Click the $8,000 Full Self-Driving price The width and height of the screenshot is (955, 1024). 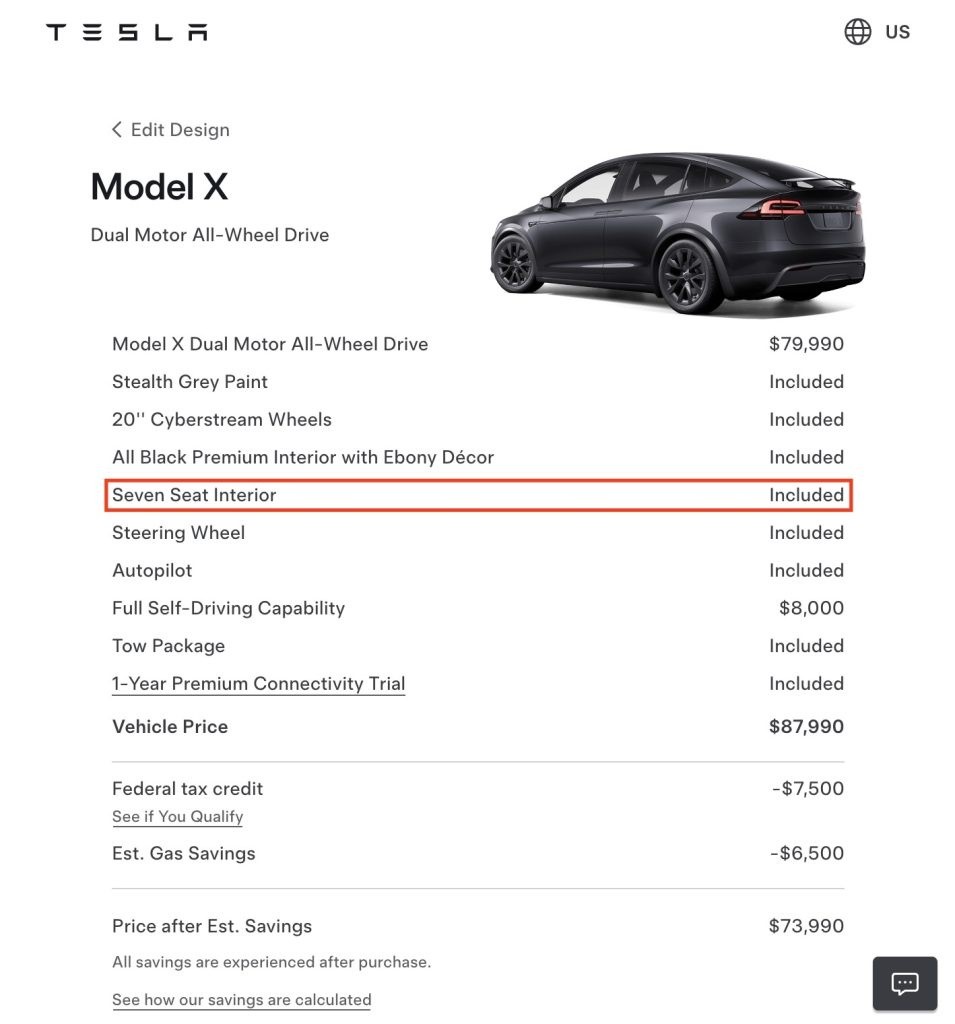click(811, 608)
